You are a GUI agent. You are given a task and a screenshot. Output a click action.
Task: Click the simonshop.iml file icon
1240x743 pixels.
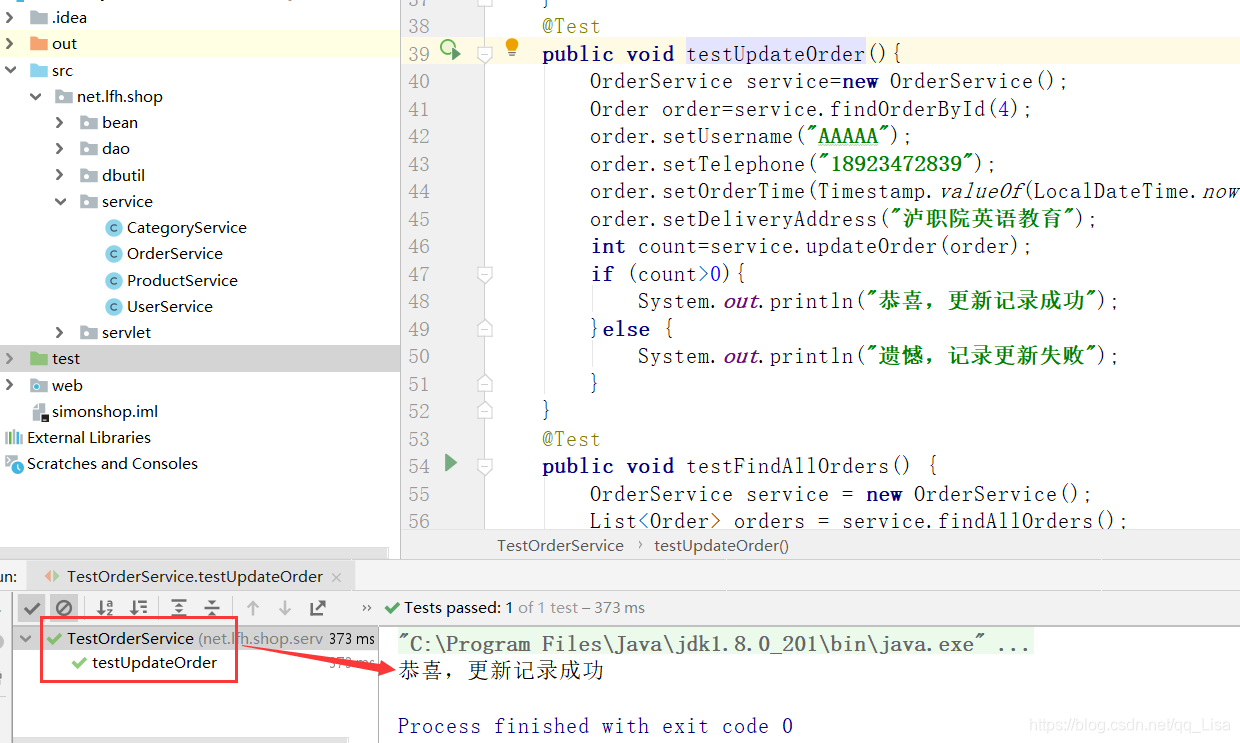pyautogui.click(x=41, y=411)
